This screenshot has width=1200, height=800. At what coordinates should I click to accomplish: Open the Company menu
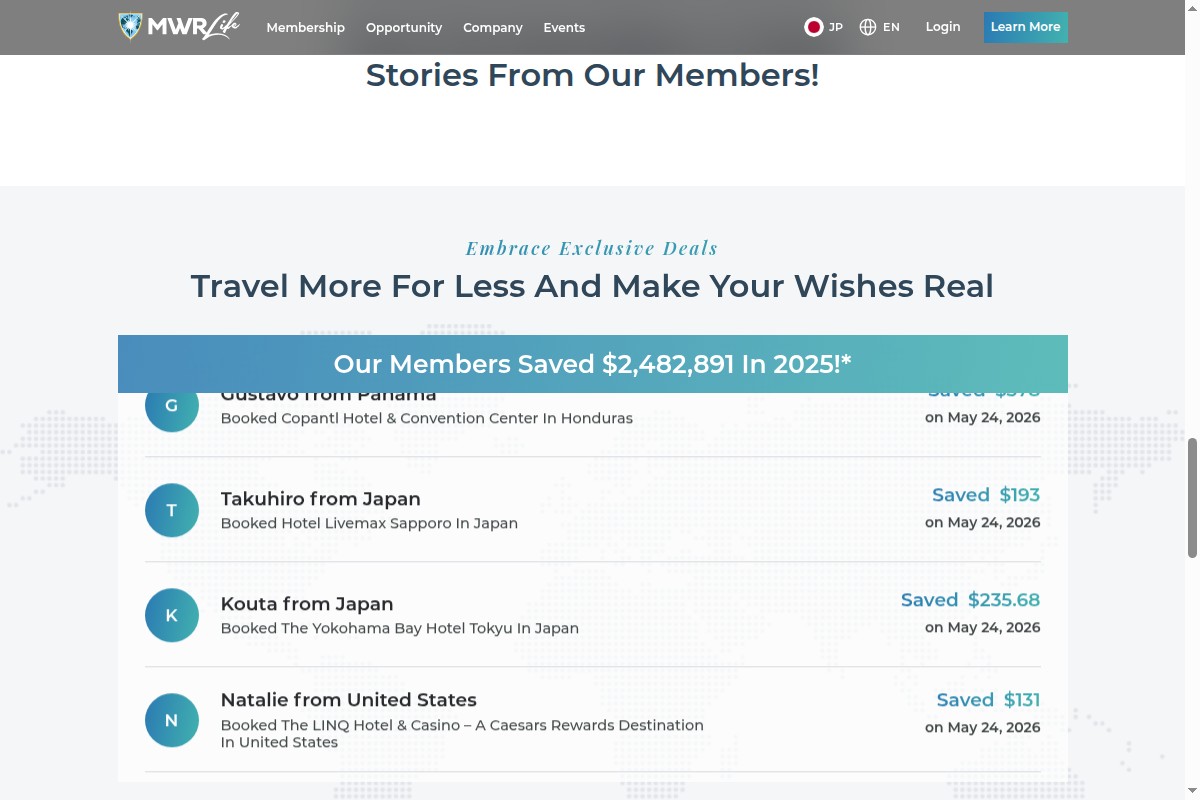click(x=493, y=28)
